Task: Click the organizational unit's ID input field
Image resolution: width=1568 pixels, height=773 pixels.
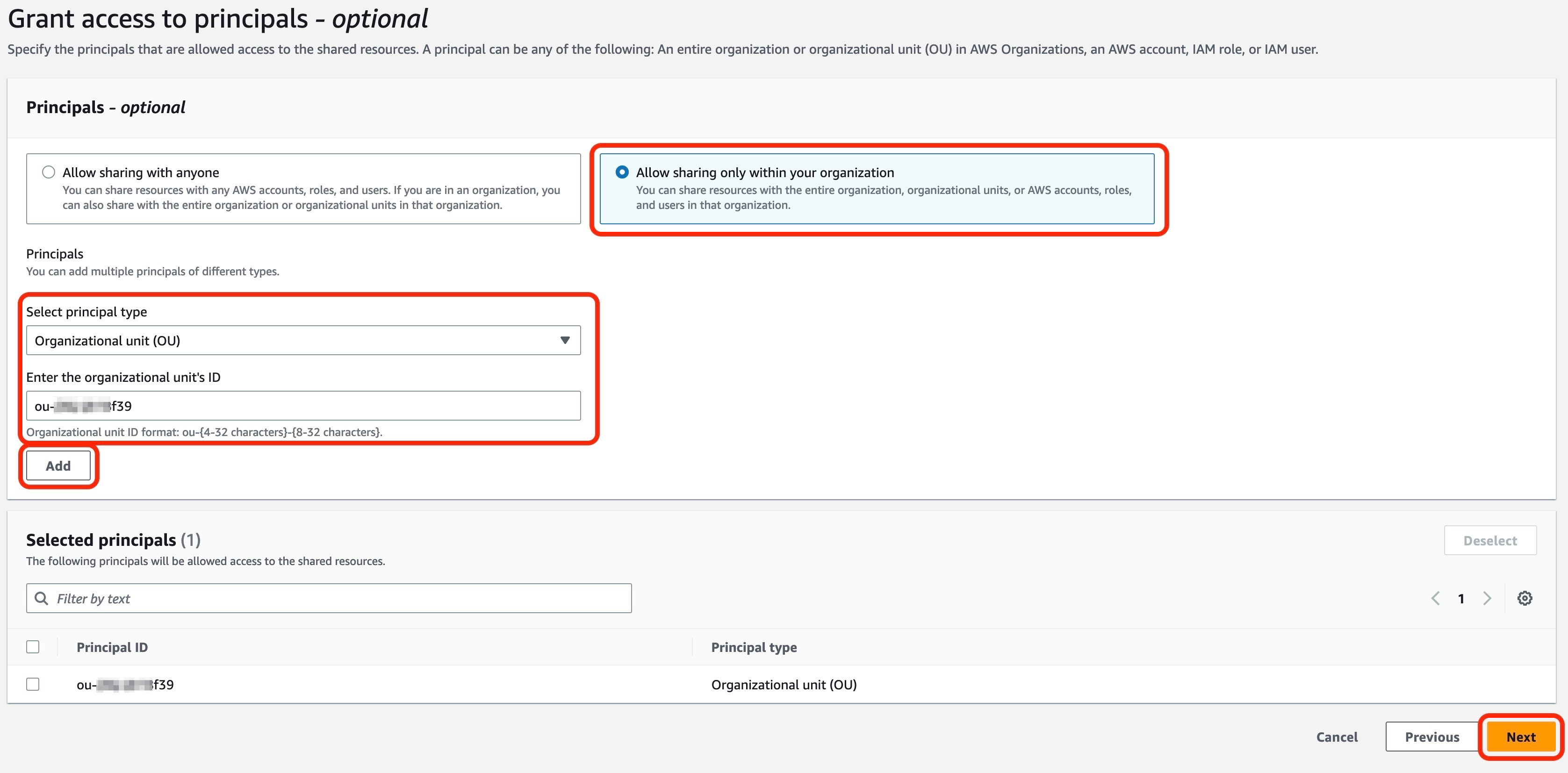Action: pos(303,405)
